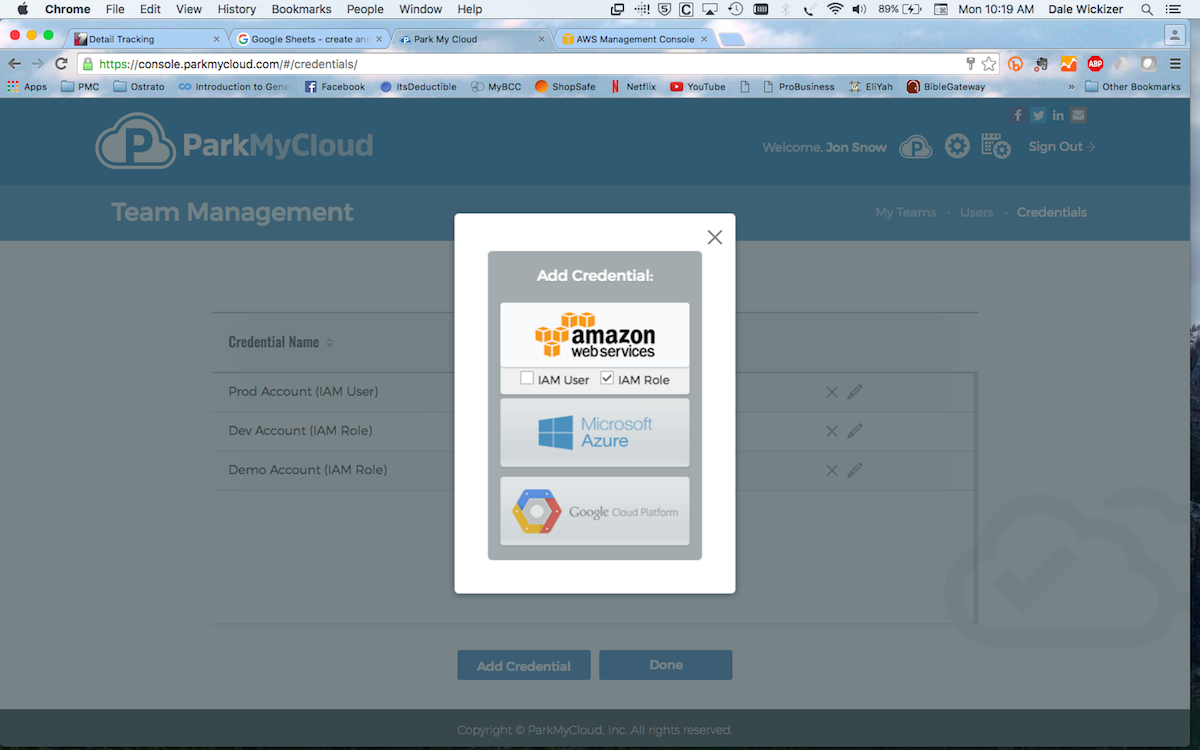Open the Other Bookmarks folder
Viewport: 1200px width, 750px height.
1133,87
